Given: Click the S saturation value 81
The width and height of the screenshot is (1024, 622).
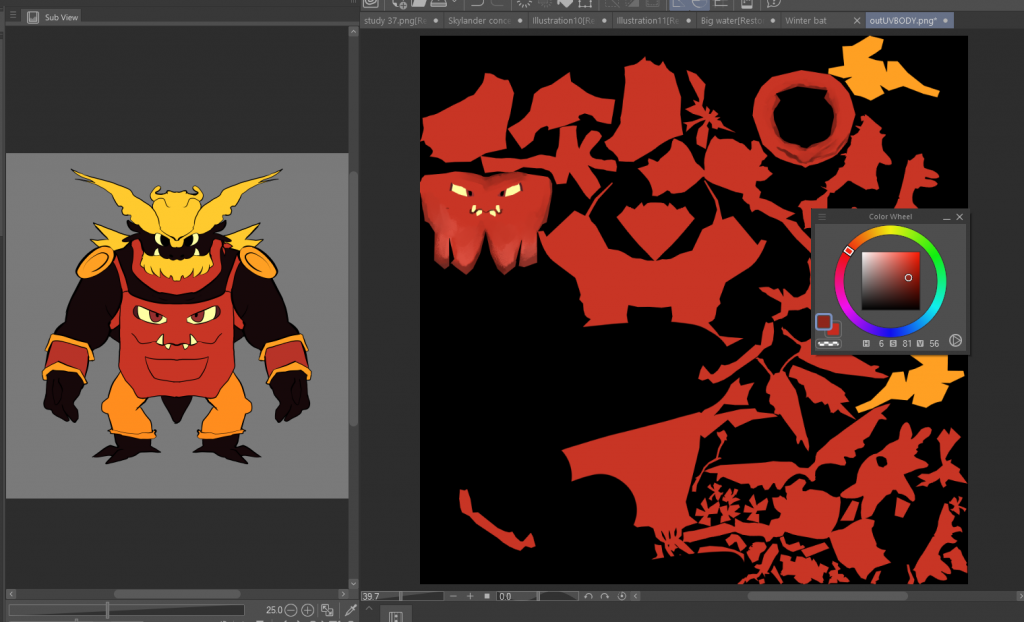Looking at the screenshot, I should [907, 344].
